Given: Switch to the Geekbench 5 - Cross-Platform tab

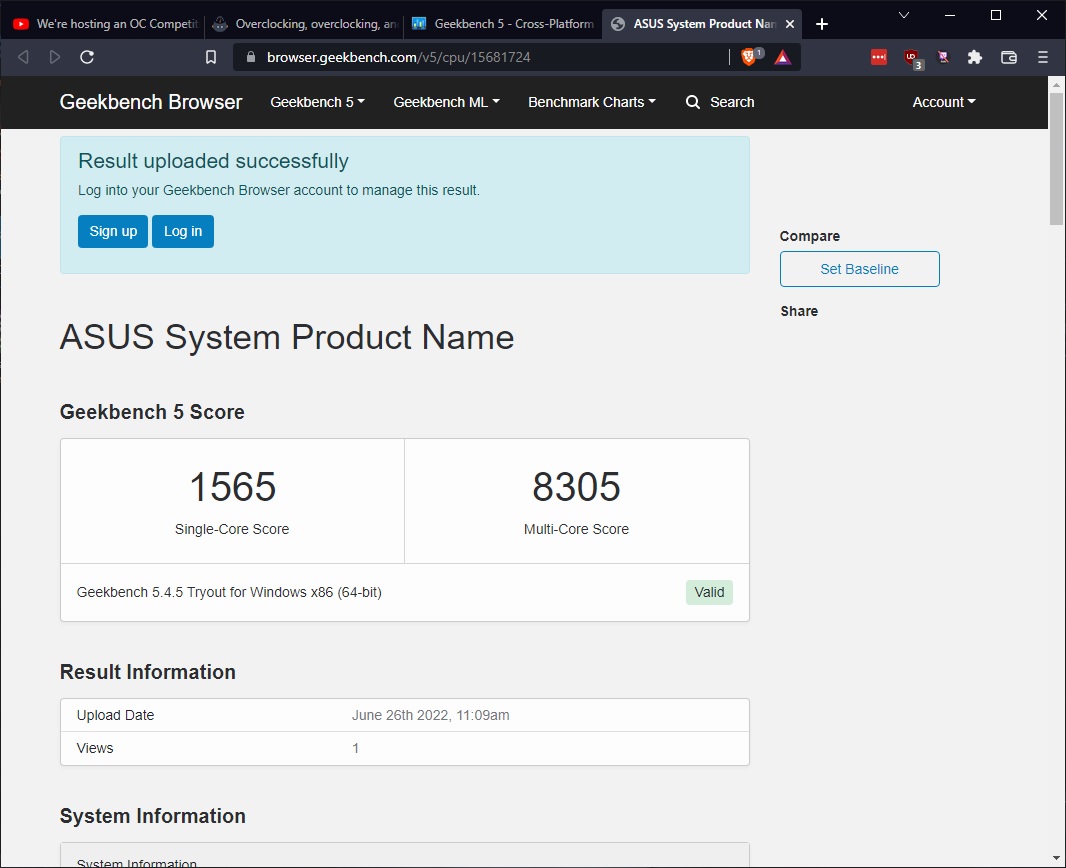Looking at the screenshot, I should pyautogui.click(x=504, y=24).
